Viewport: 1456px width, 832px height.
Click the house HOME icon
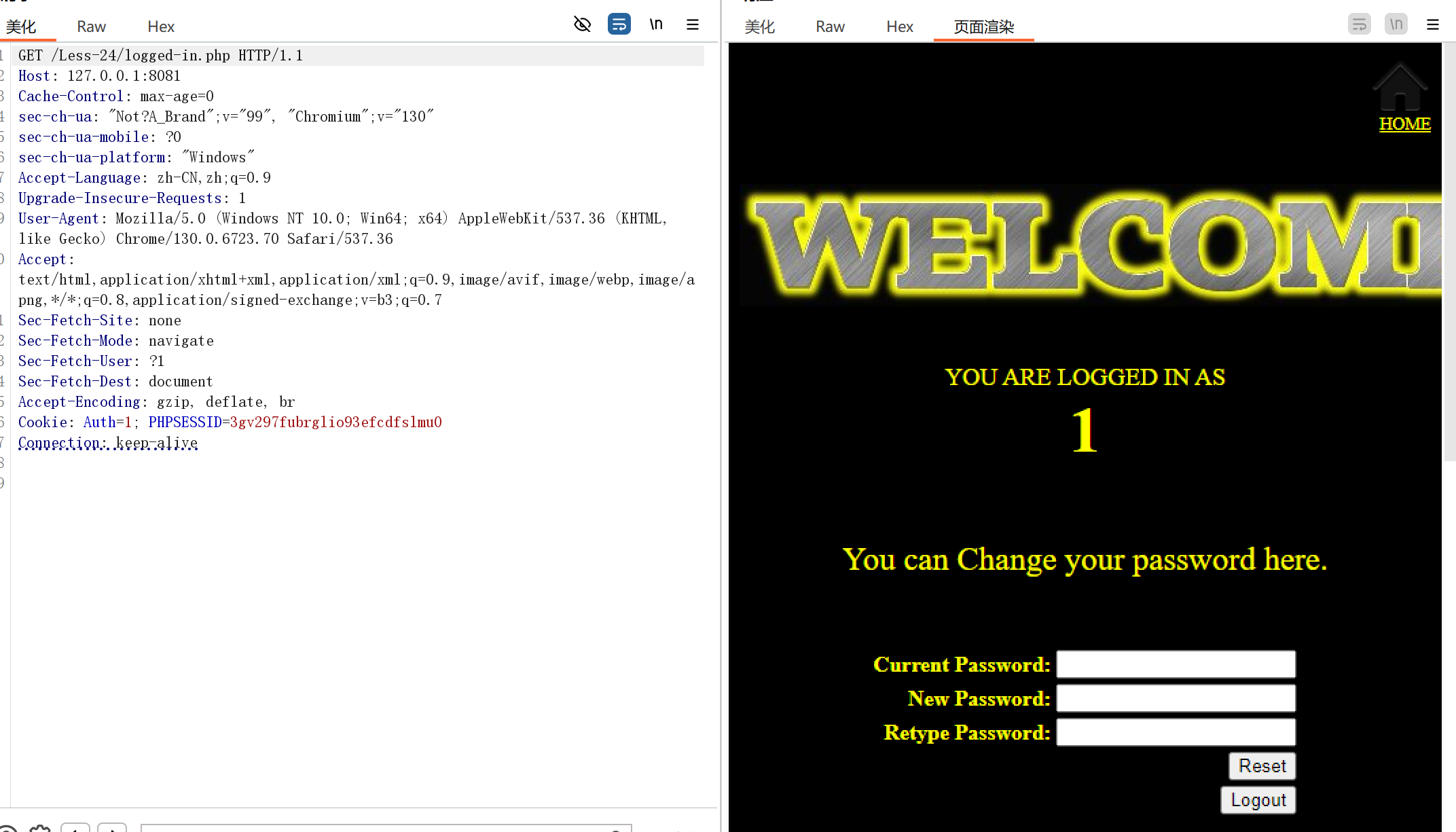(x=1400, y=87)
